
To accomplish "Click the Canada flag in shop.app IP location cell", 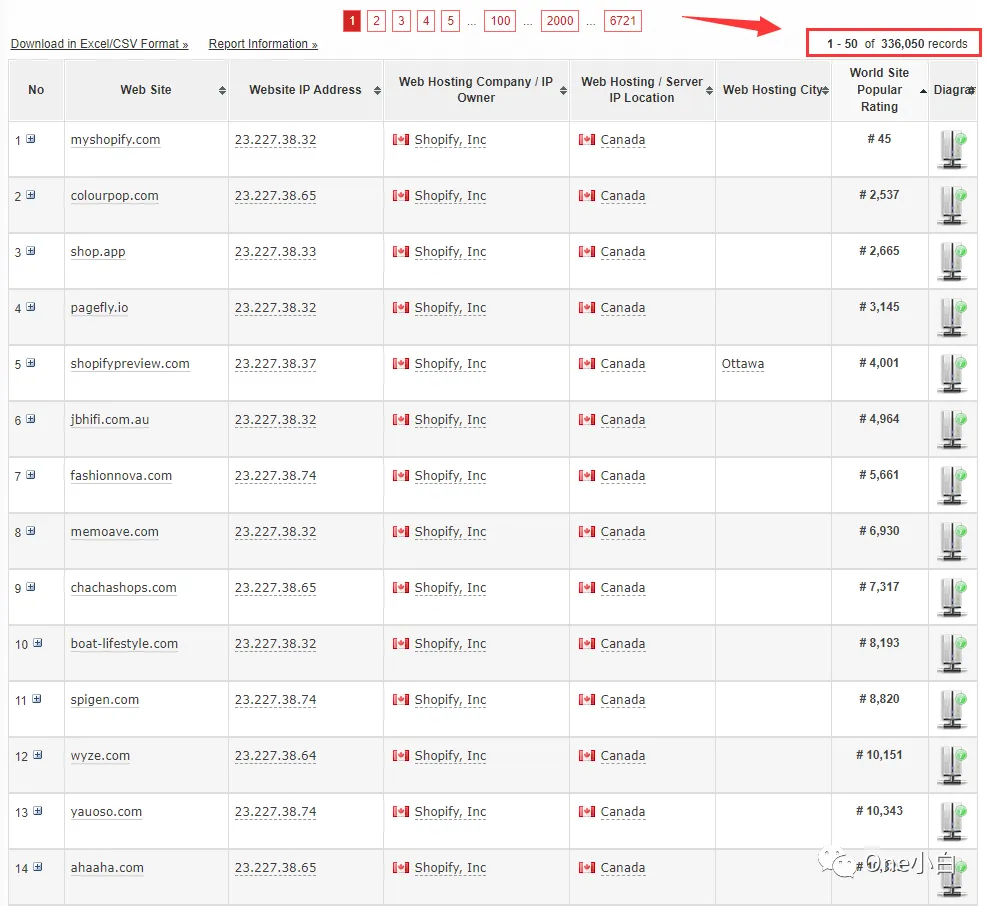I will [587, 252].
